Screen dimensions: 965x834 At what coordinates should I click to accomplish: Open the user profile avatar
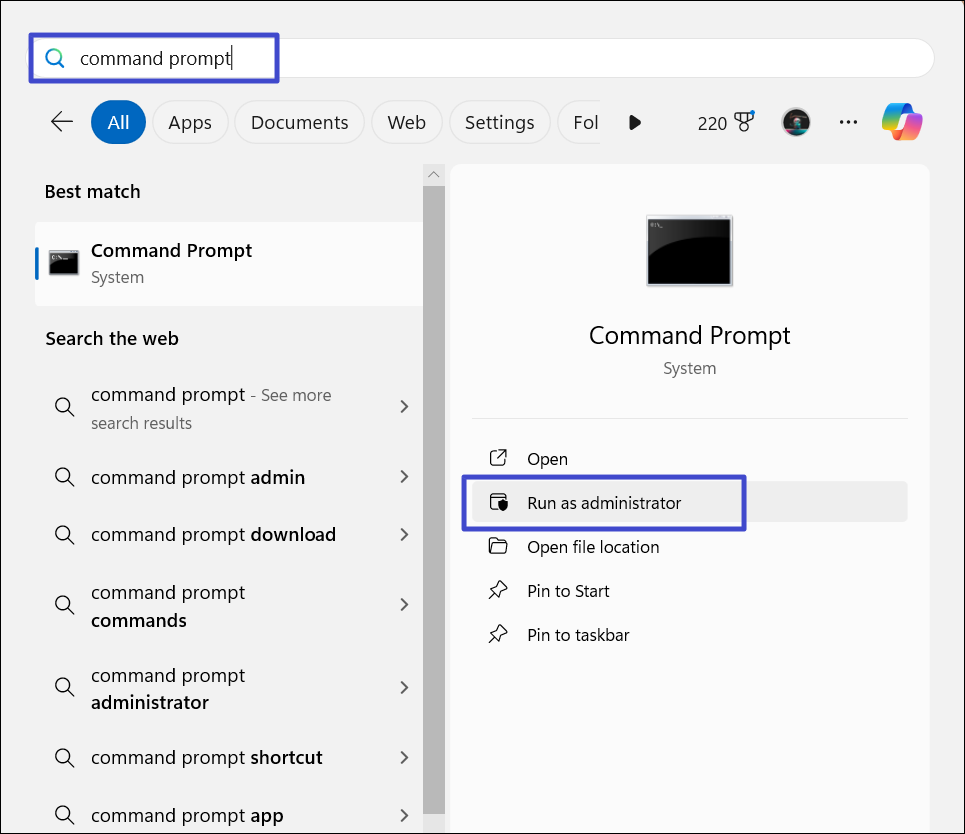point(795,122)
